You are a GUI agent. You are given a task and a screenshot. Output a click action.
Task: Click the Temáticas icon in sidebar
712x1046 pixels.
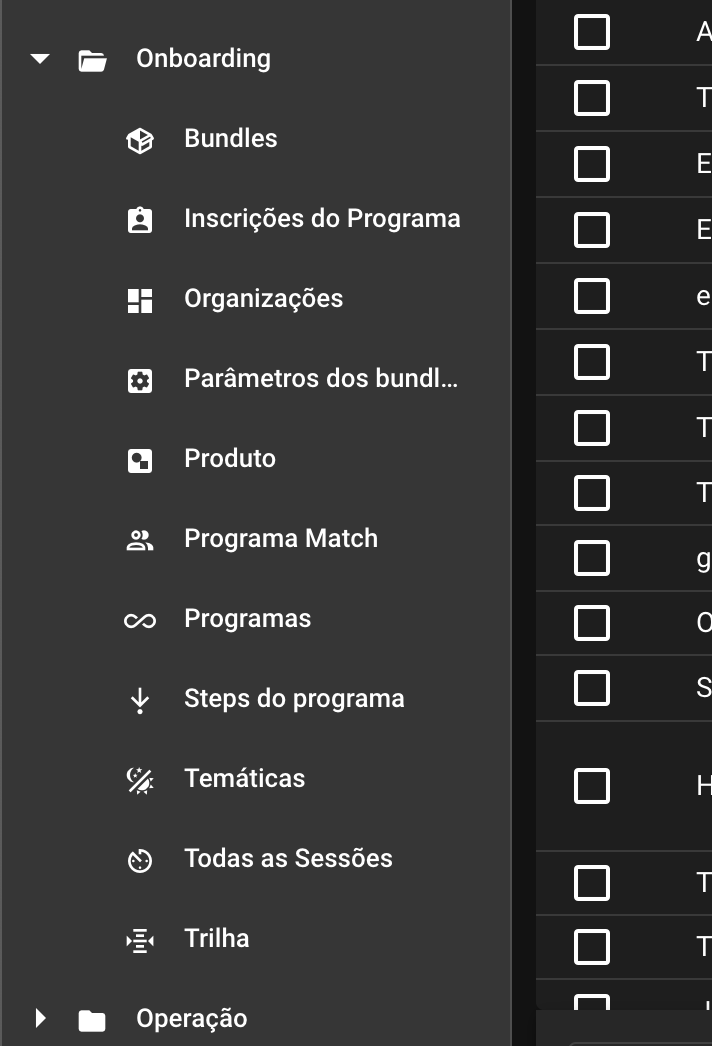[x=139, y=780]
